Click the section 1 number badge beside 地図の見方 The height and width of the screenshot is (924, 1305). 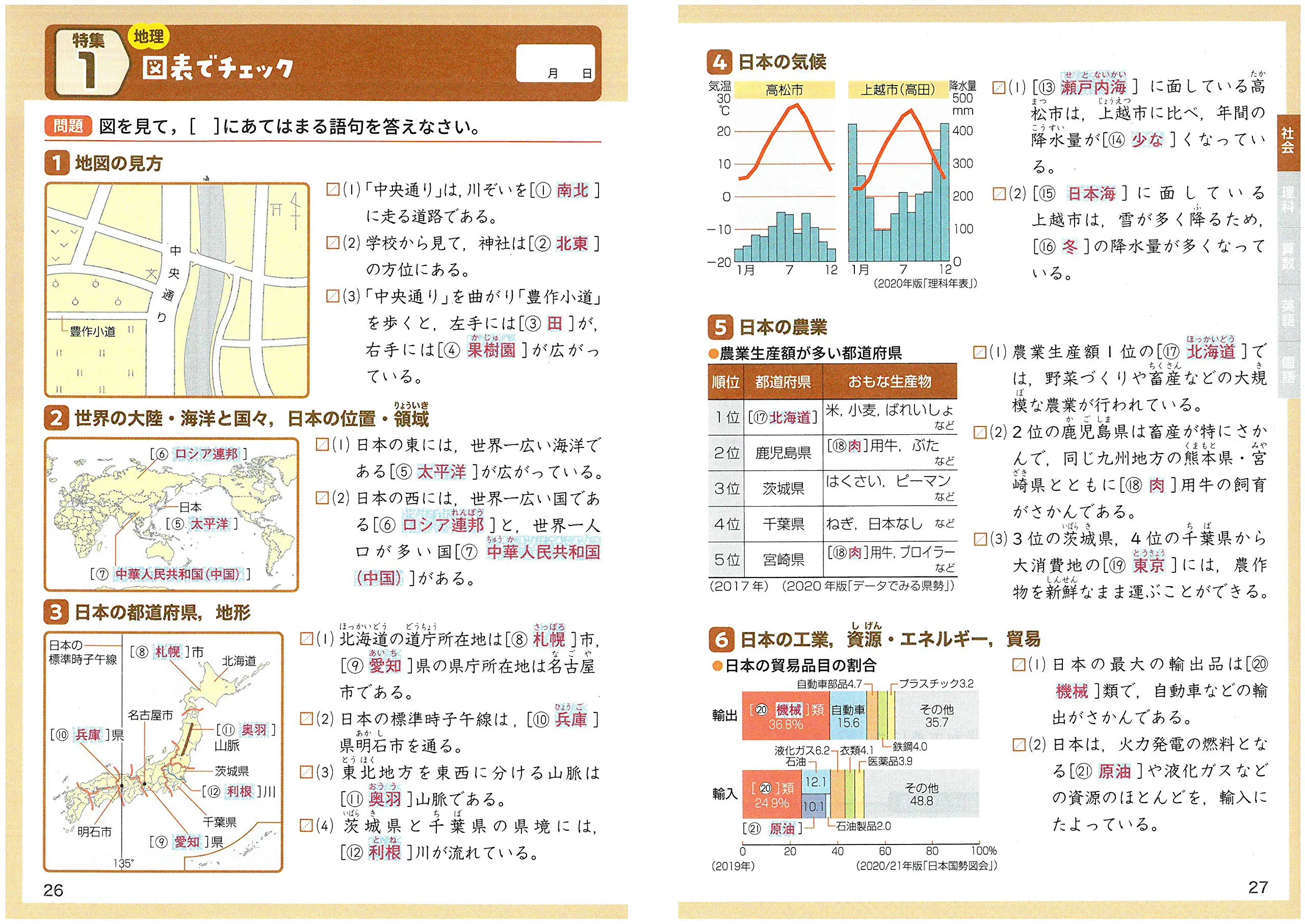click(x=57, y=163)
